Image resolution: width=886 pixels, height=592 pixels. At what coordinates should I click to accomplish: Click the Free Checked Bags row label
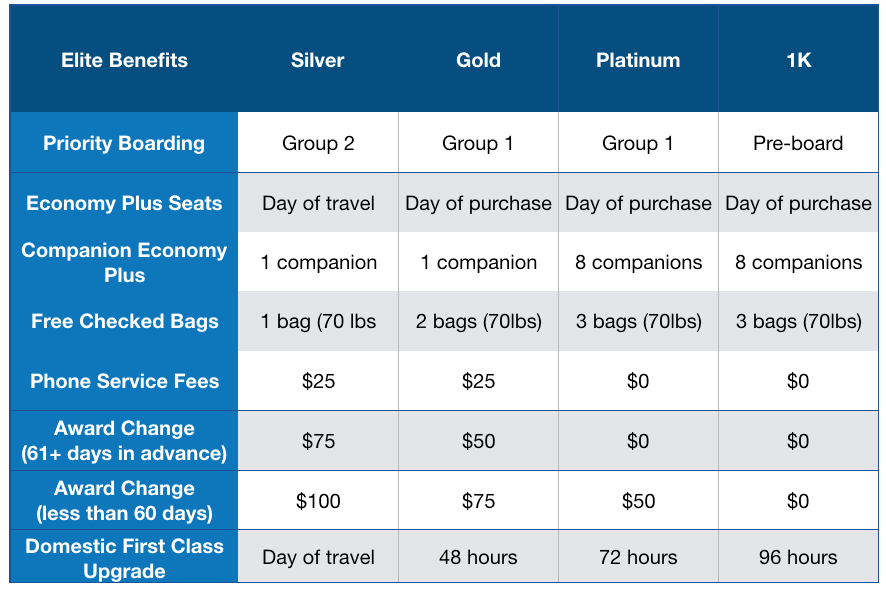click(x=124, y=321)
